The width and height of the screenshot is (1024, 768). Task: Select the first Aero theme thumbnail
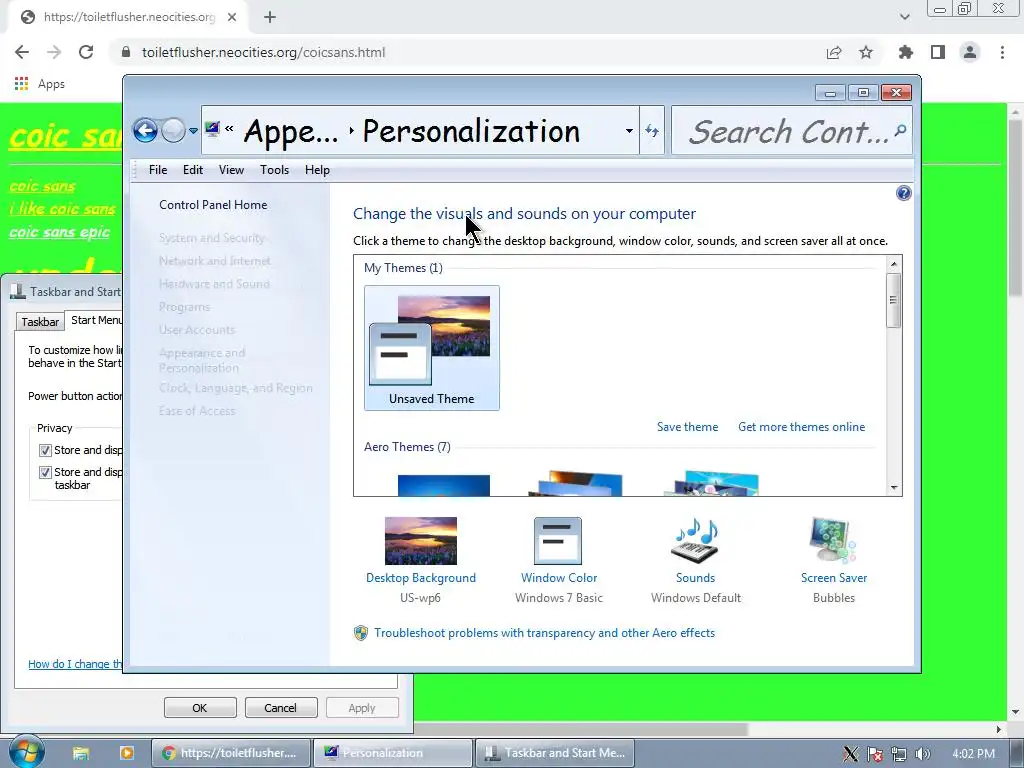(x=443, y=485)
